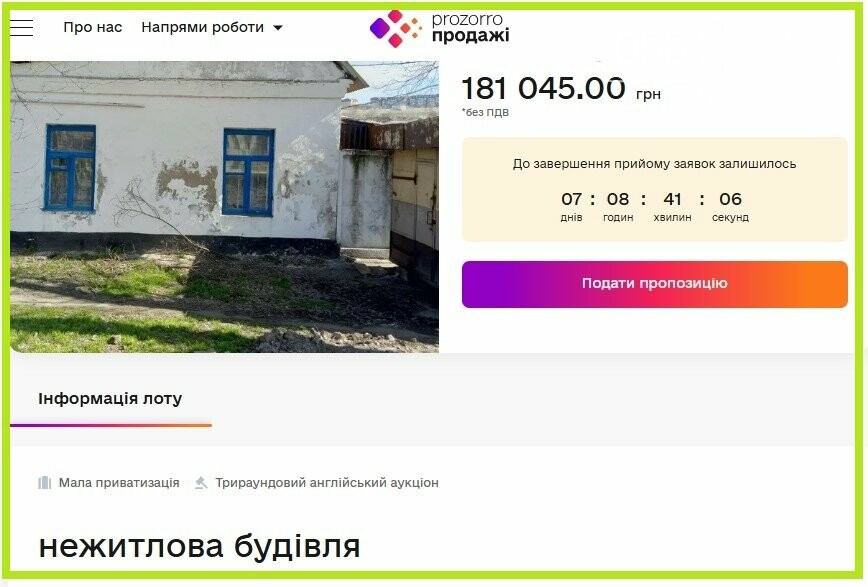Image resolution: width=868 pixels, height=587 pixels.
Task: Click the Подати пропозицію button
Action: pos(655,284)
